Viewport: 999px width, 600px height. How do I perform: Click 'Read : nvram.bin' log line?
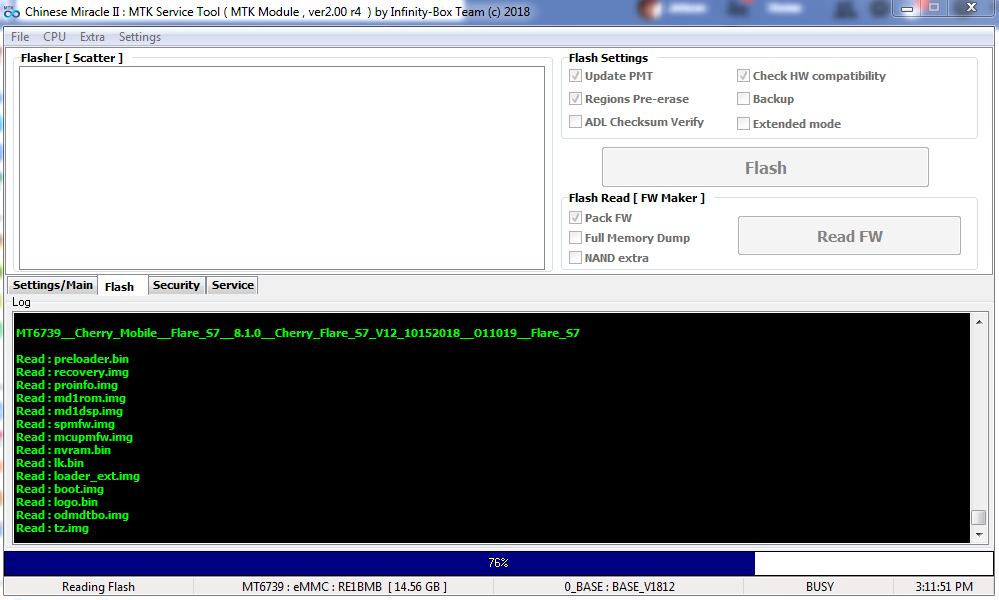pos(64,450)
